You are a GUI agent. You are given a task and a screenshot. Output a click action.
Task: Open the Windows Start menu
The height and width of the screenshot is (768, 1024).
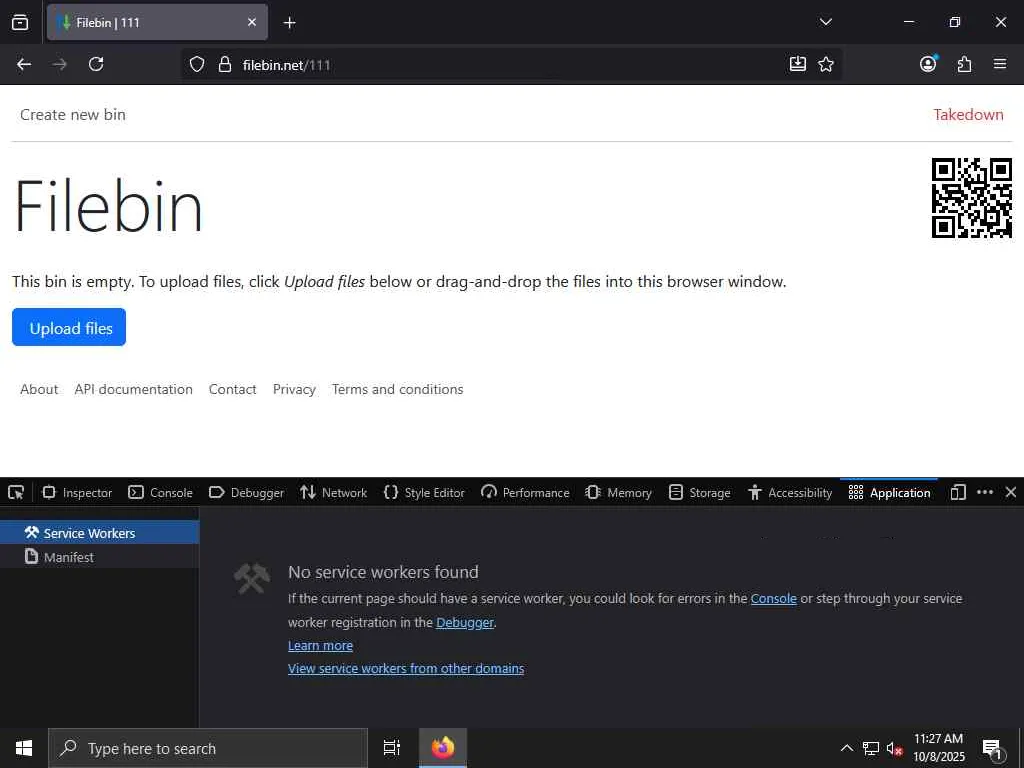coord(24,748)
